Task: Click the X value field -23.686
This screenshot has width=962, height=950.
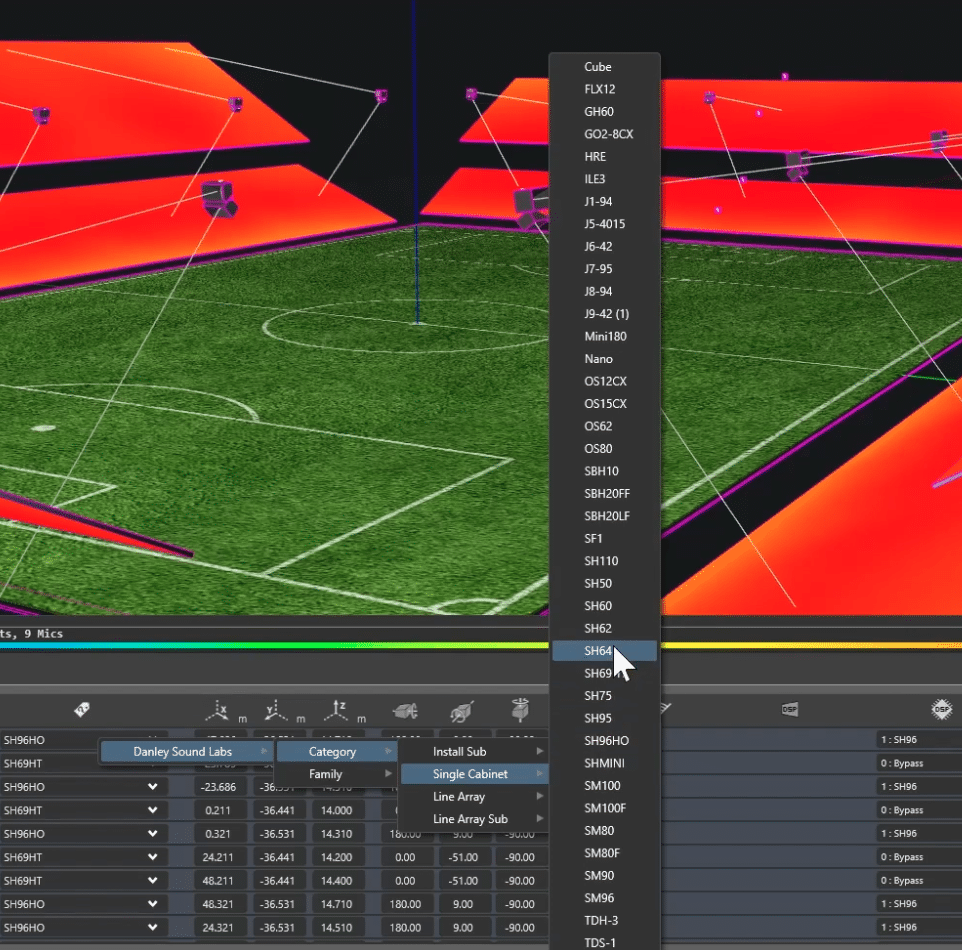Action: pos(218,787)
